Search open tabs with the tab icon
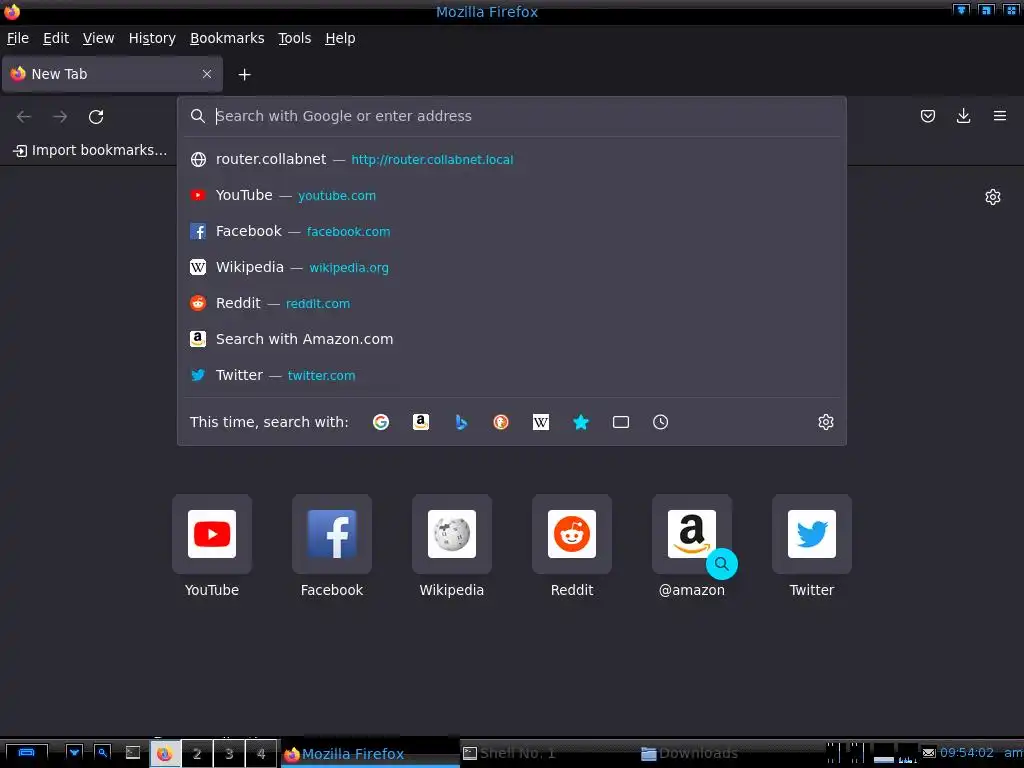1024x768 pixels. [620, 422]
